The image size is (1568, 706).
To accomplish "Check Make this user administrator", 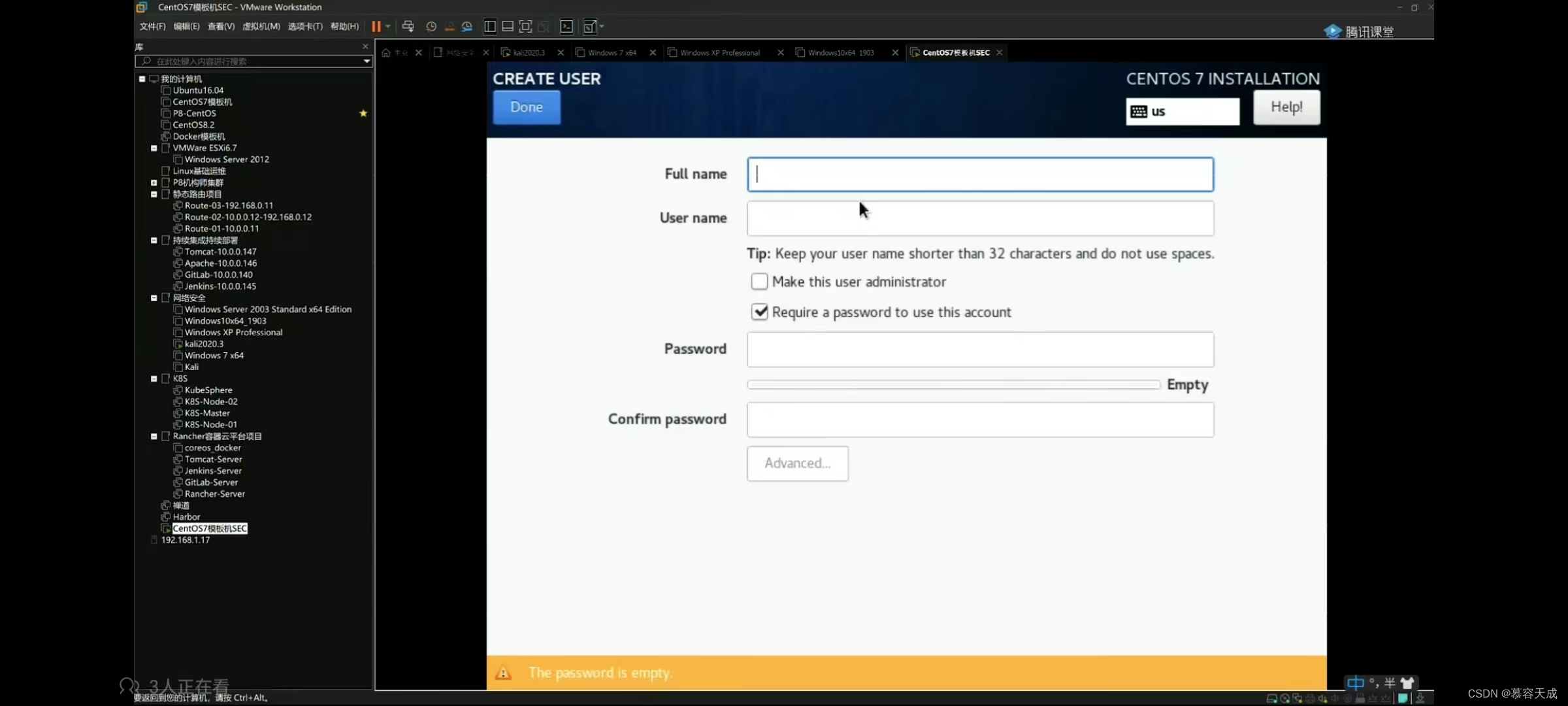I will click(x=759, y=282).
